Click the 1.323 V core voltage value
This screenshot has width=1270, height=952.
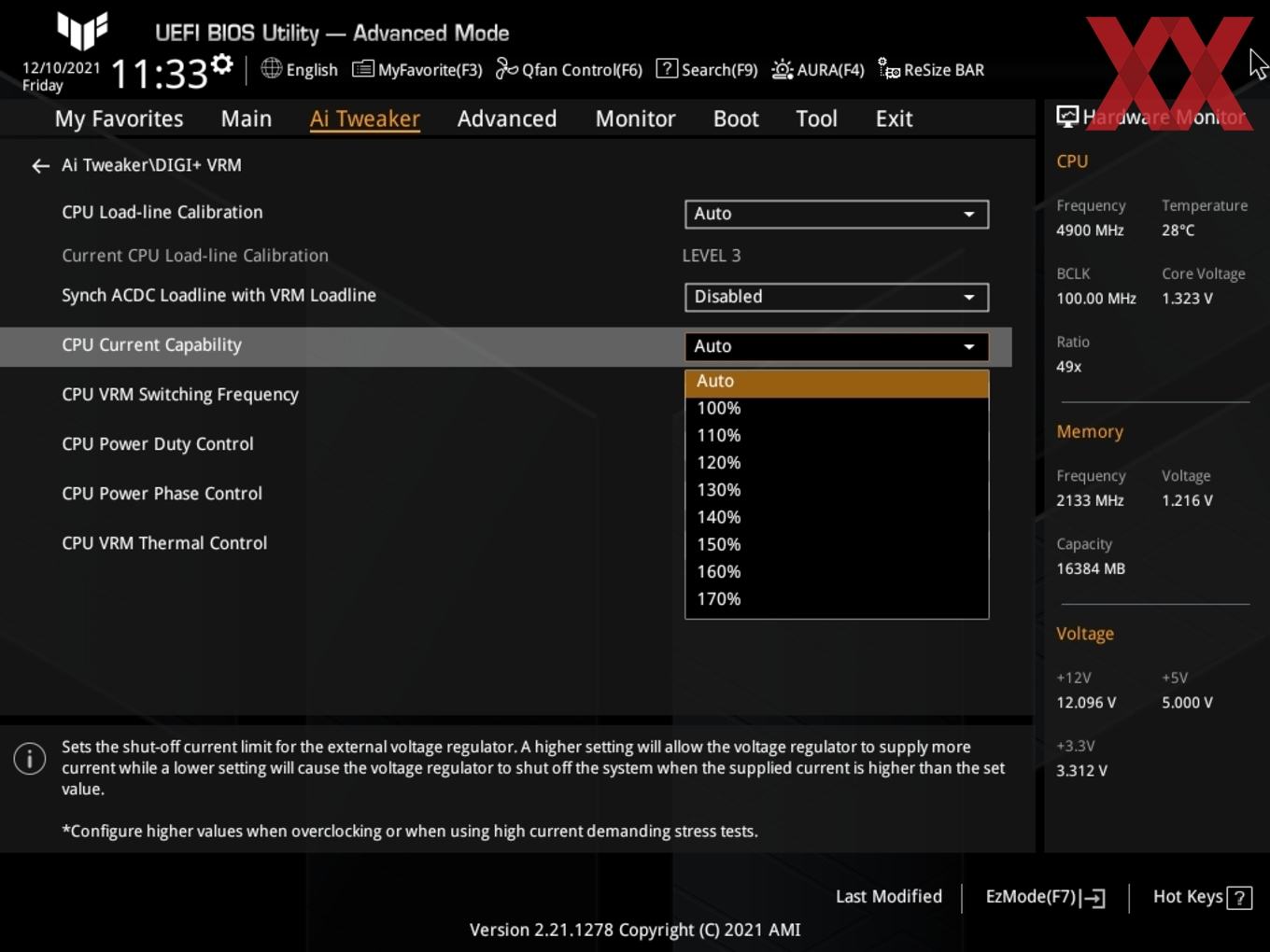(1187, 298)
